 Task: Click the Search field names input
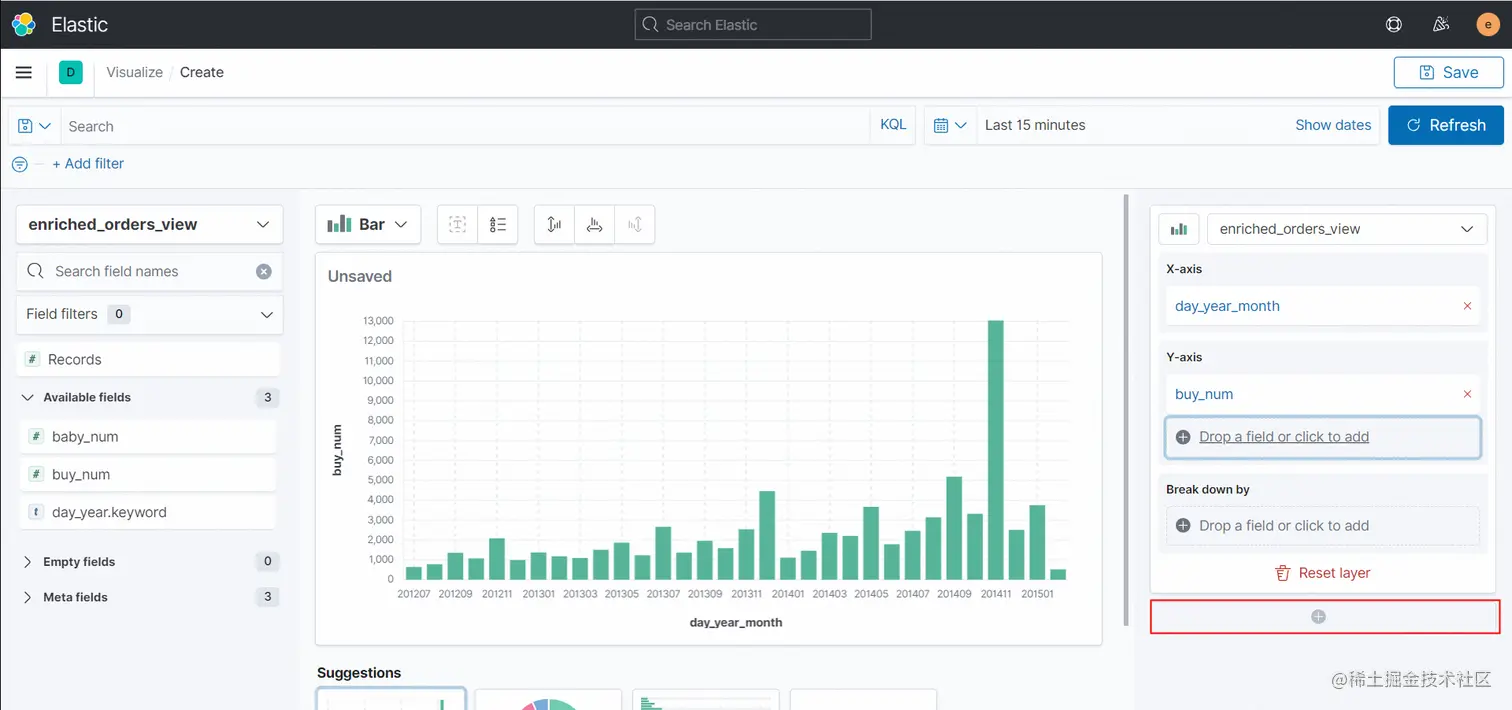pos(150,271)
